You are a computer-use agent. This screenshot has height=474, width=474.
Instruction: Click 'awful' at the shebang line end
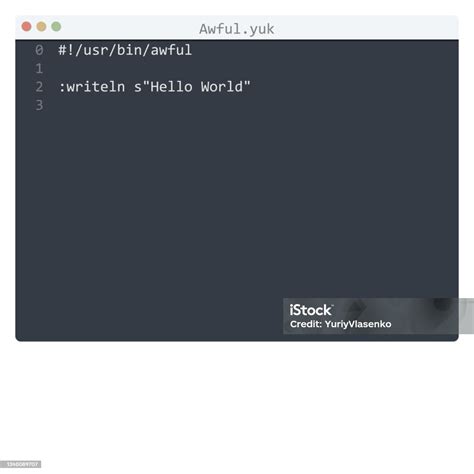(x=171, y=50)
